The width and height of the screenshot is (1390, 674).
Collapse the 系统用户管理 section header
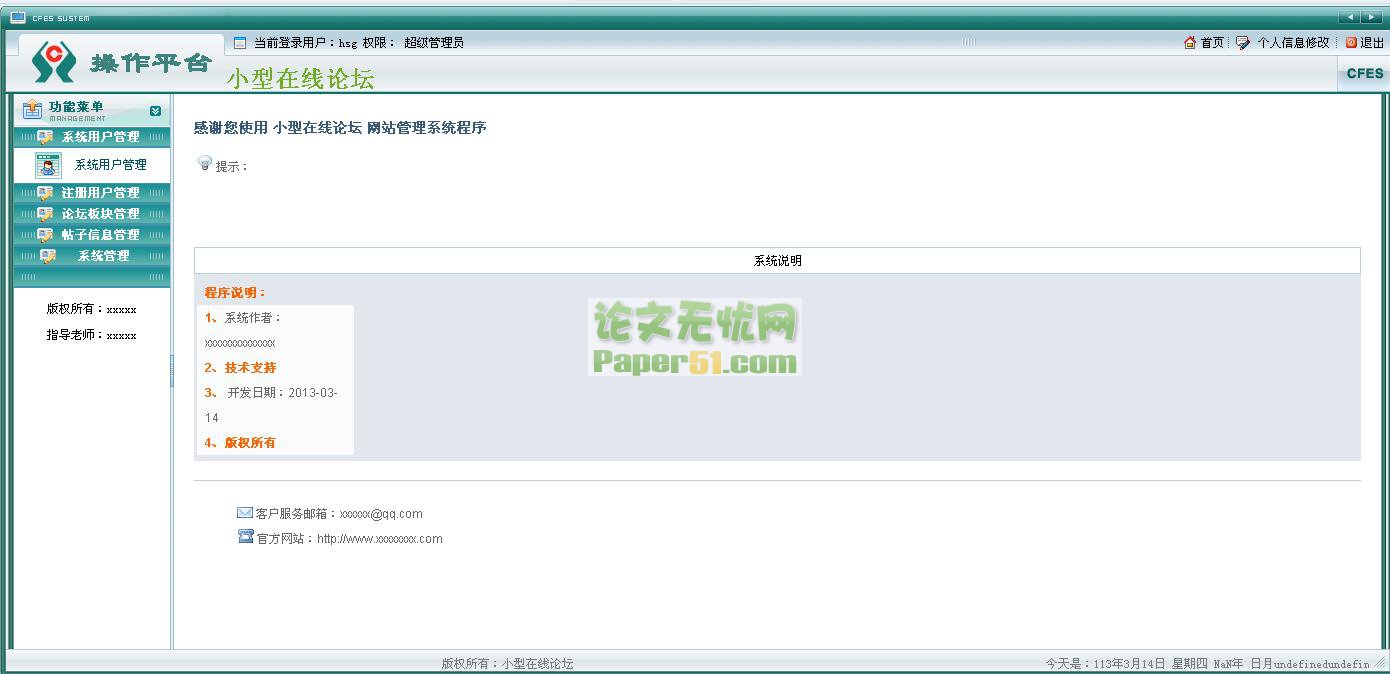(92, 137)
